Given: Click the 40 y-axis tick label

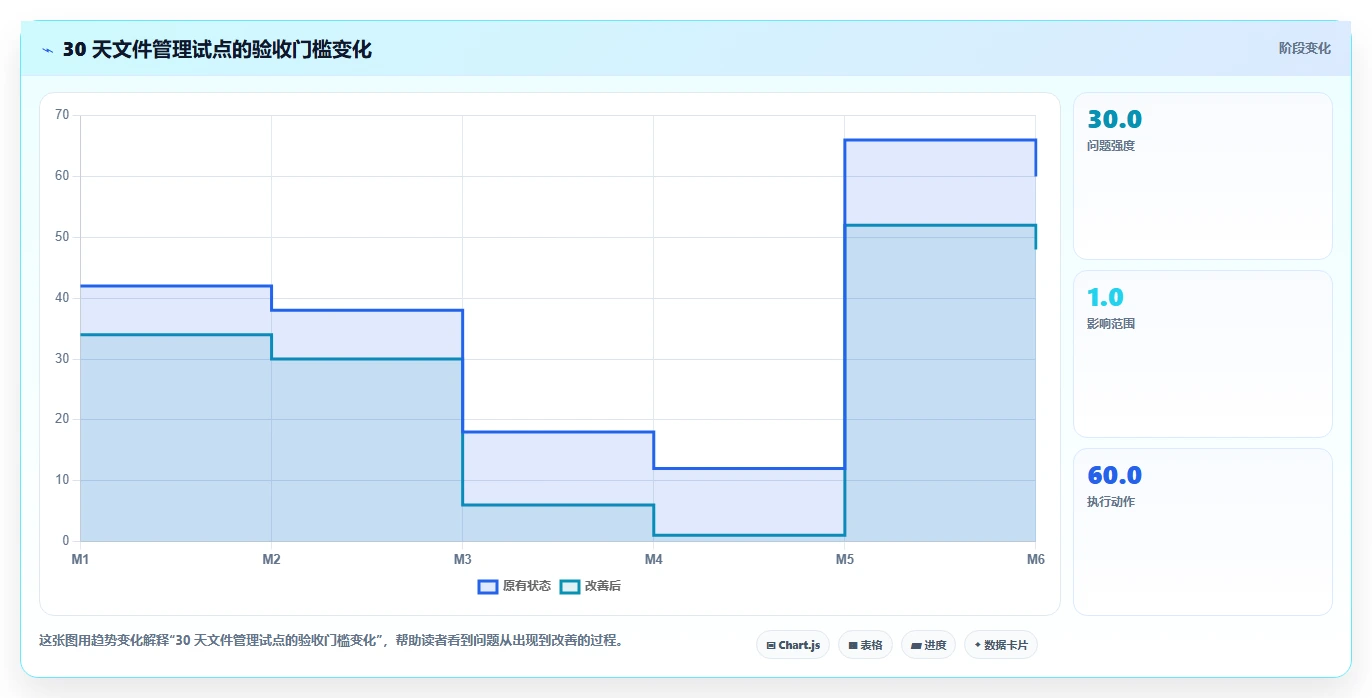Looking at the screenshot, I should click(62, 298).
